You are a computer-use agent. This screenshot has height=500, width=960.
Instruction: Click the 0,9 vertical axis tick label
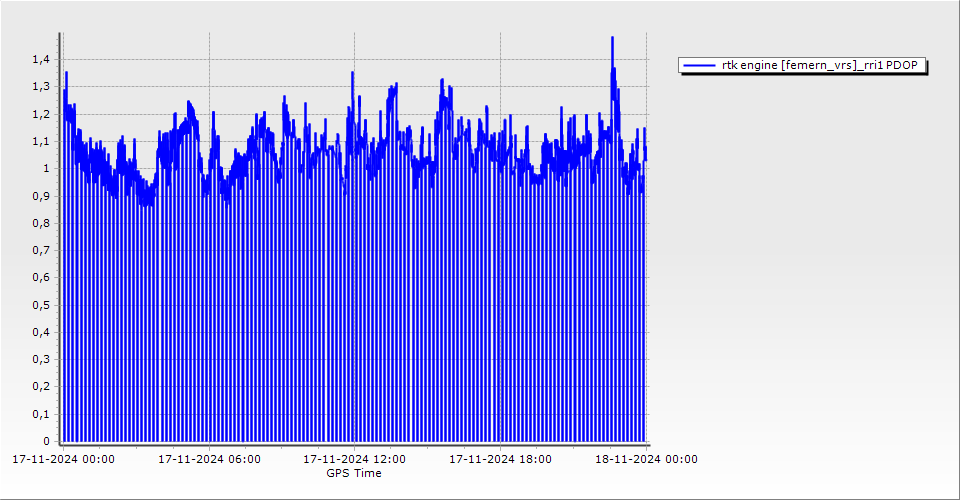click(x=39, y=196)
